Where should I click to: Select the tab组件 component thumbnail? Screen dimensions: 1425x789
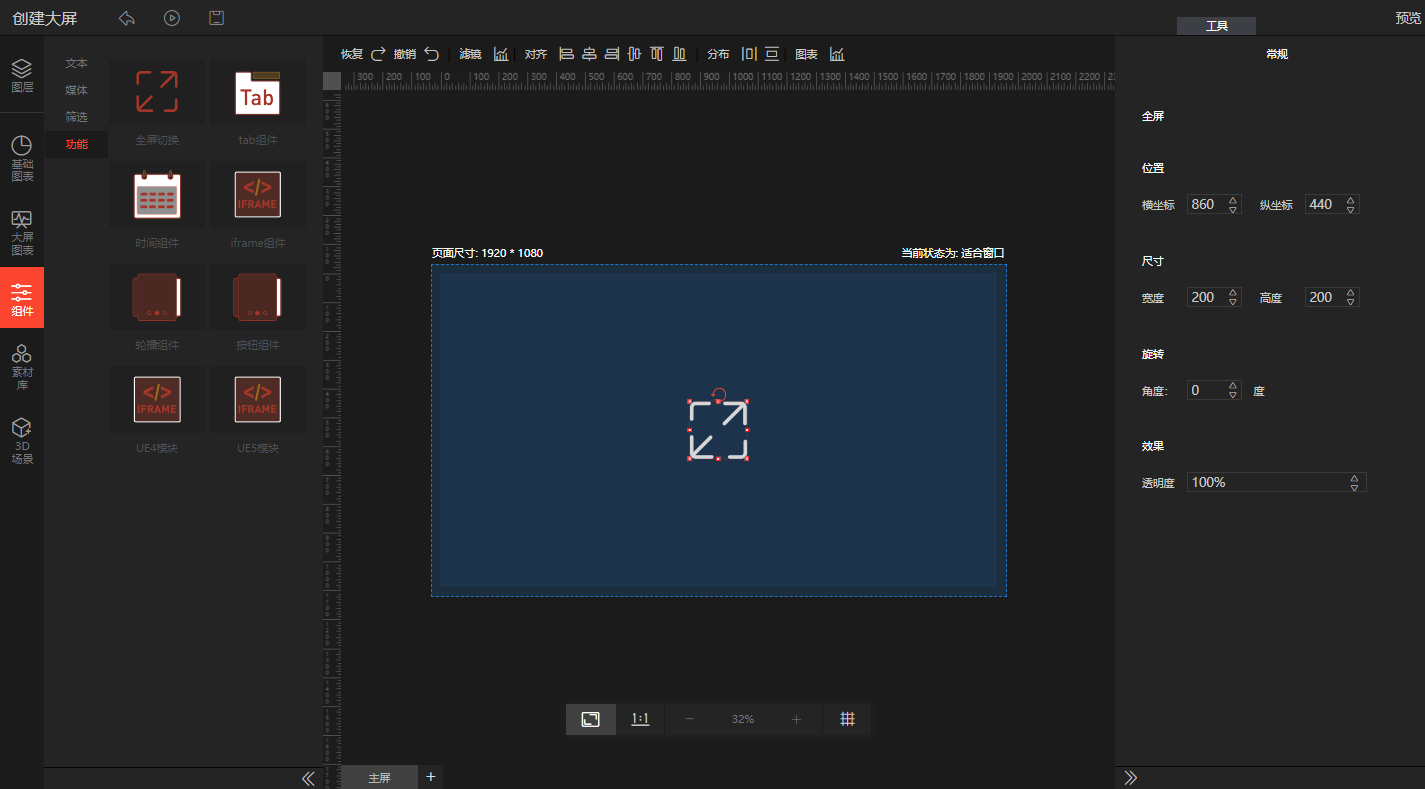(x=258, y=92)
